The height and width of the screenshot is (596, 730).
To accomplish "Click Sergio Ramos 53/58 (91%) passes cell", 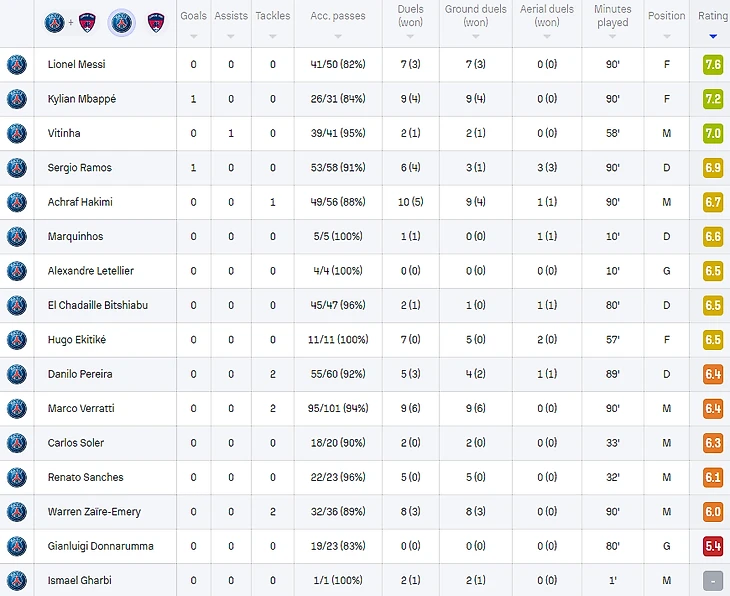I will tap(338, 168).
